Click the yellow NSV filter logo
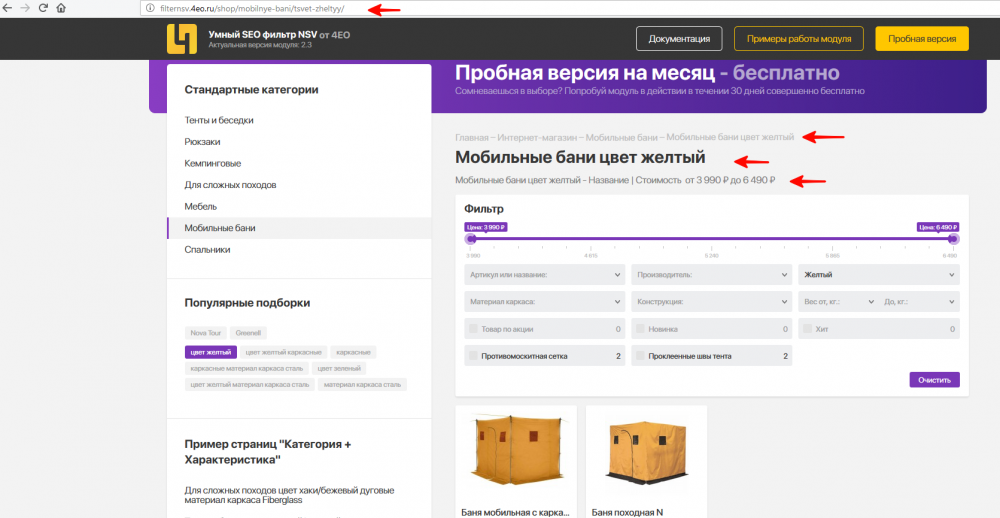Screen dimensions: 1000x518 [182, 38]
